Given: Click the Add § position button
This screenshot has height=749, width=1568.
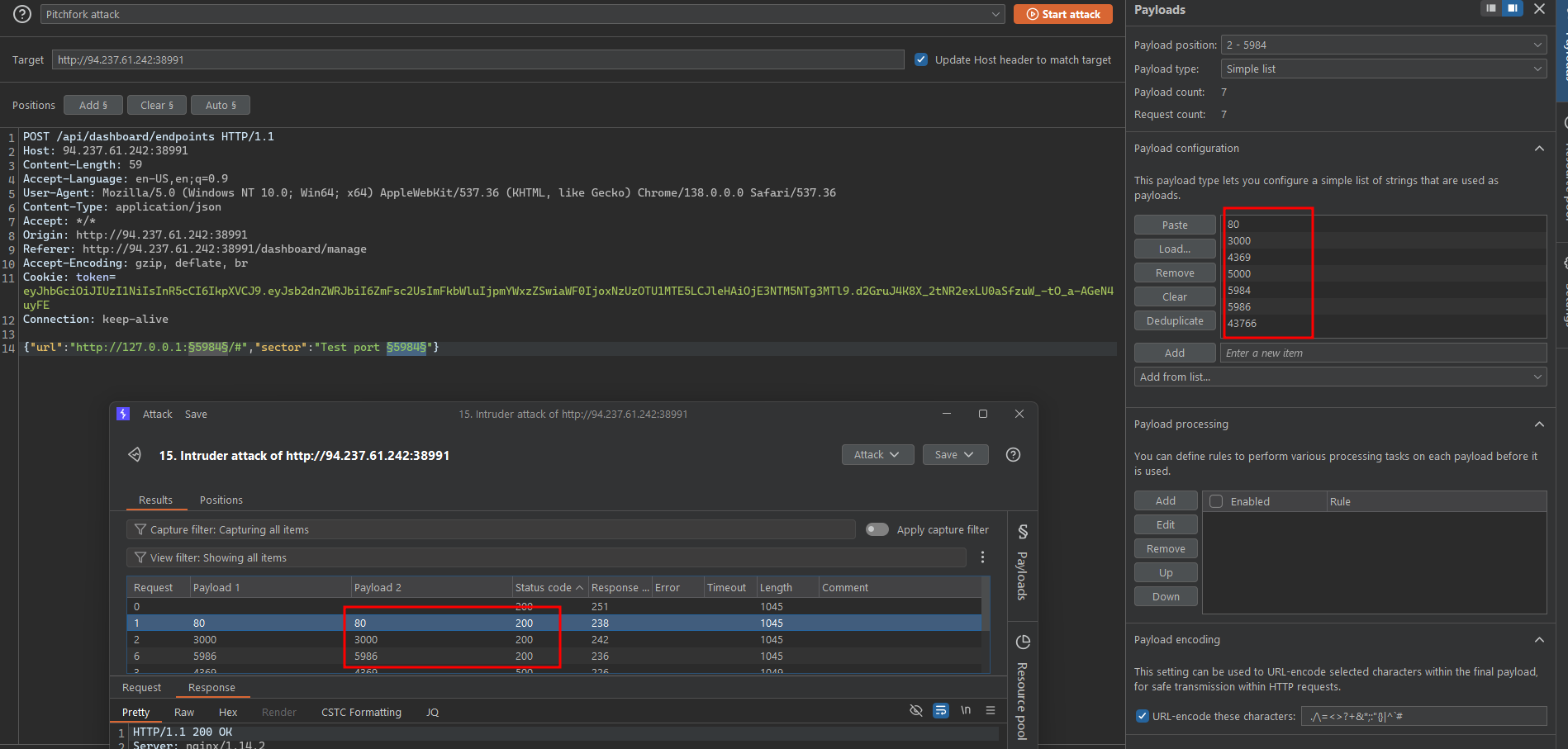Looking at the screenshot, I should [x=93, y=105].
